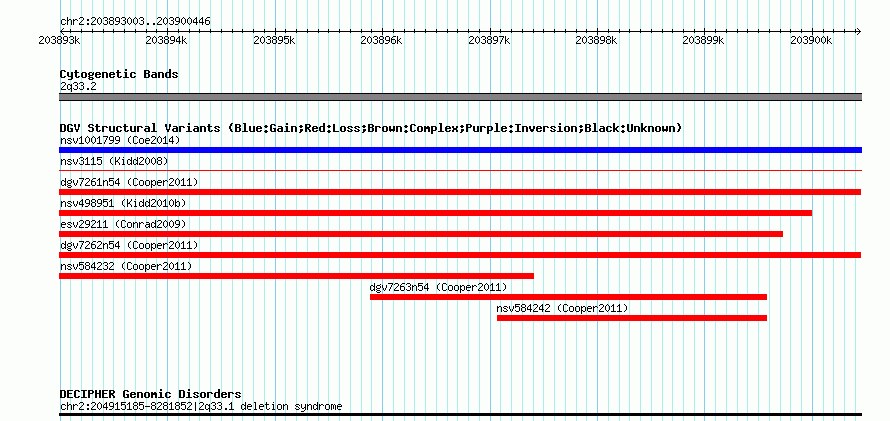This screenshot has height=421, width=890.
Task: Open the dgv7261n54 (Cooper2011) label
Action: tap(129, 182)
